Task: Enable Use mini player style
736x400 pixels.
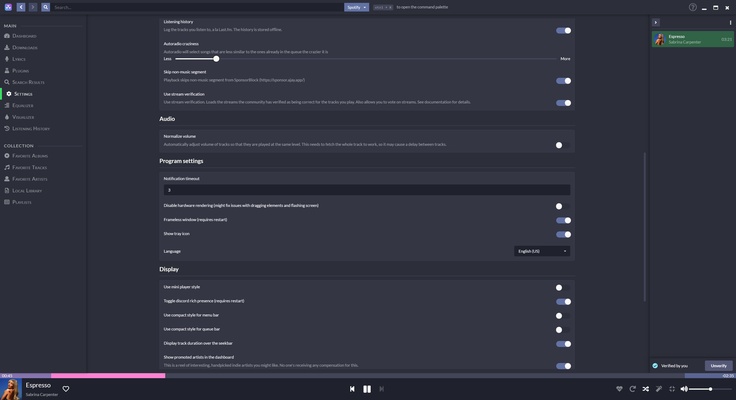Action: 563,287
